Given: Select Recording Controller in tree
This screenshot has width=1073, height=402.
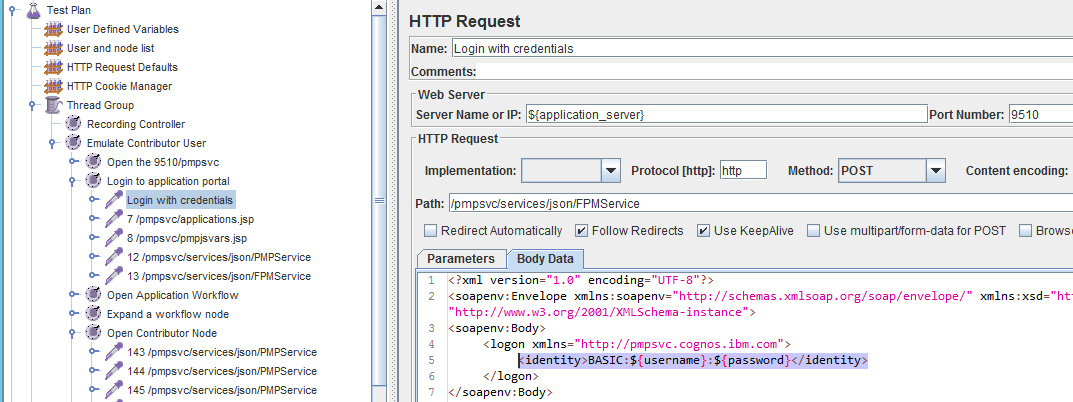Looking at the screenshot, I should (135, 124).
